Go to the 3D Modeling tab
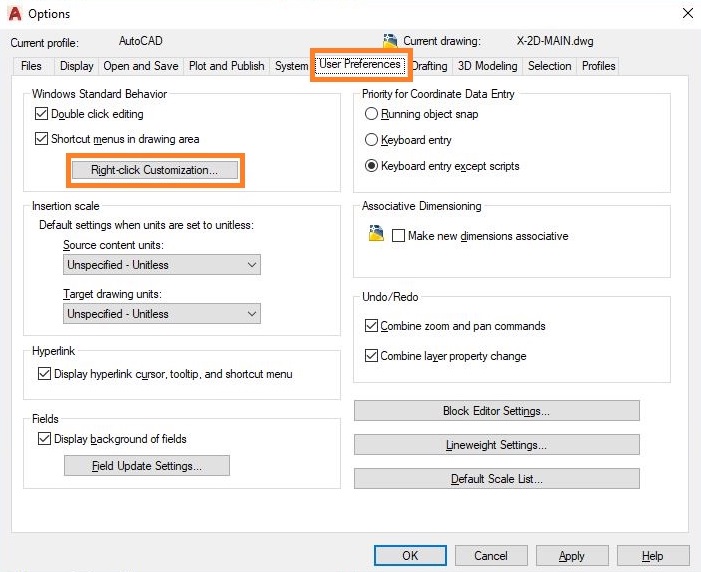 488,66
